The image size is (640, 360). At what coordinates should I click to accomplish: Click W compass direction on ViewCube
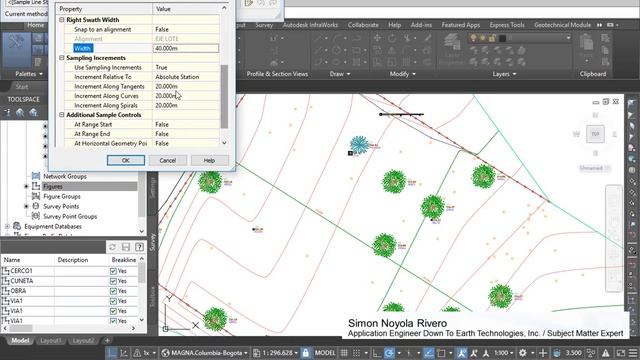576,134
